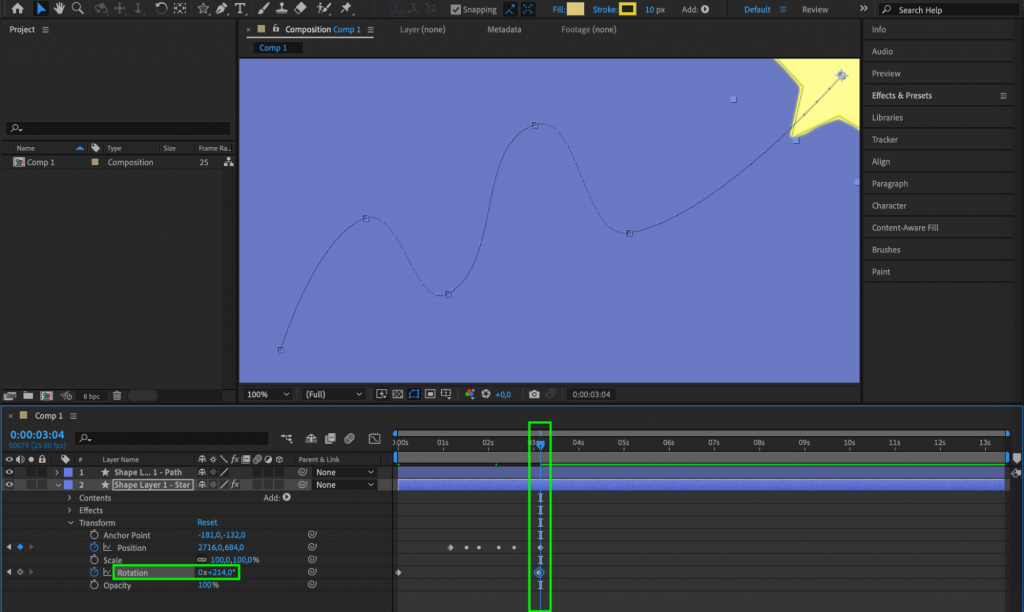
Task: Select the Rotation tool
Action: 160,9
